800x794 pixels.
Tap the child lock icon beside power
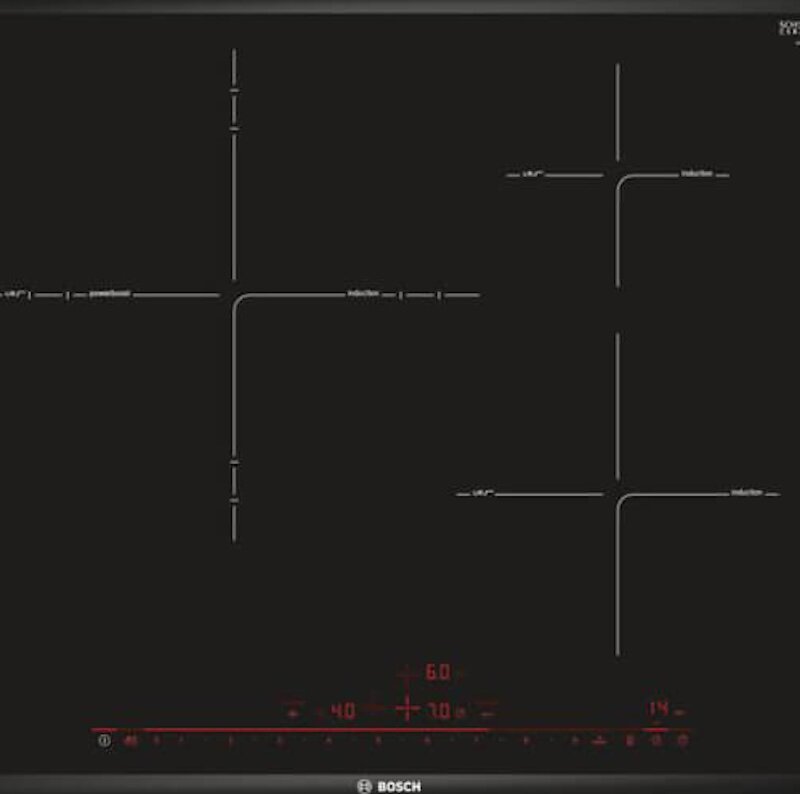coord(130,741)
